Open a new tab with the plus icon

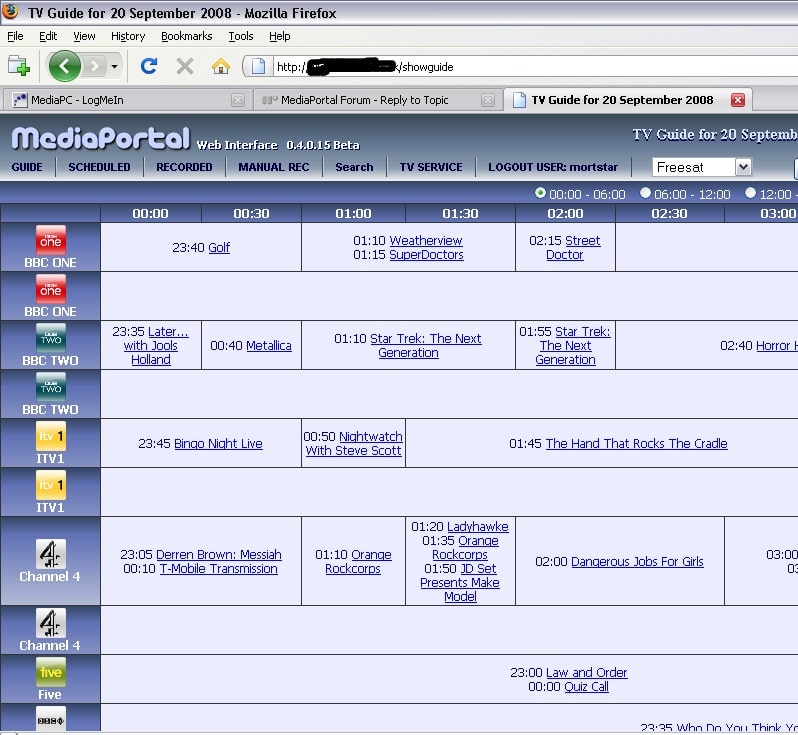(18, 66)
